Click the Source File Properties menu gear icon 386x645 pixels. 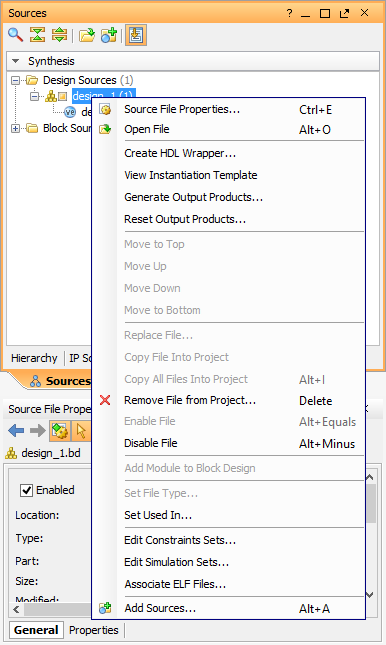coord(105,109)
